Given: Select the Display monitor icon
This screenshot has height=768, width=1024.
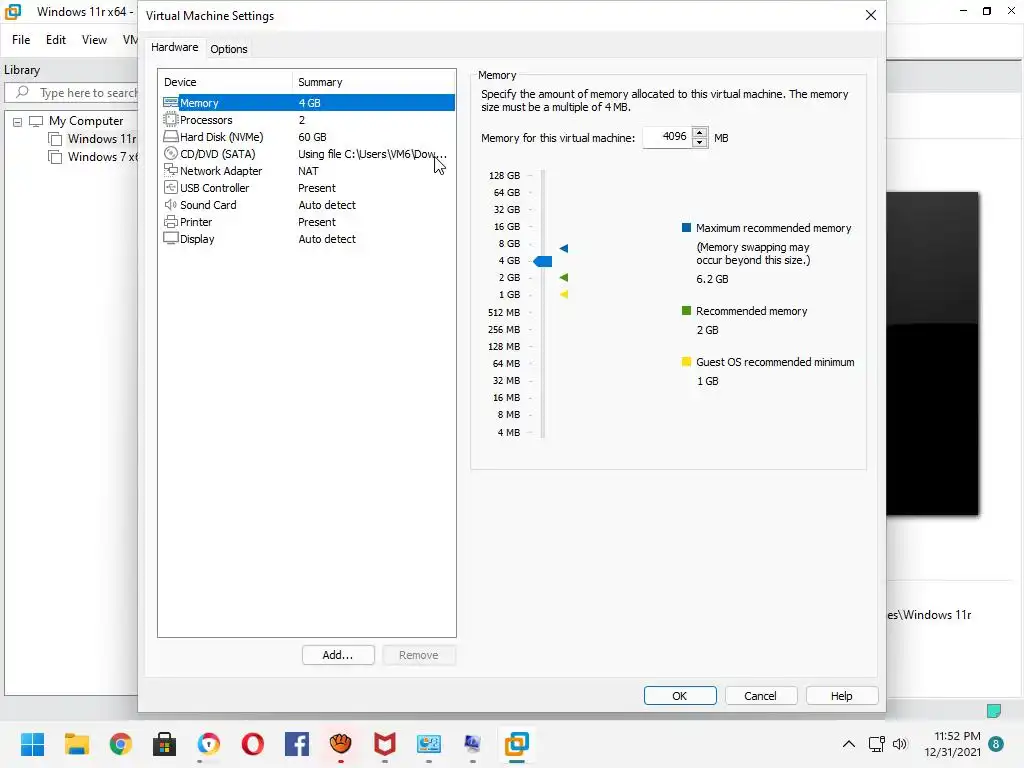Looking at the screenshot, I should pyautogui.click(x=170, y=238).
